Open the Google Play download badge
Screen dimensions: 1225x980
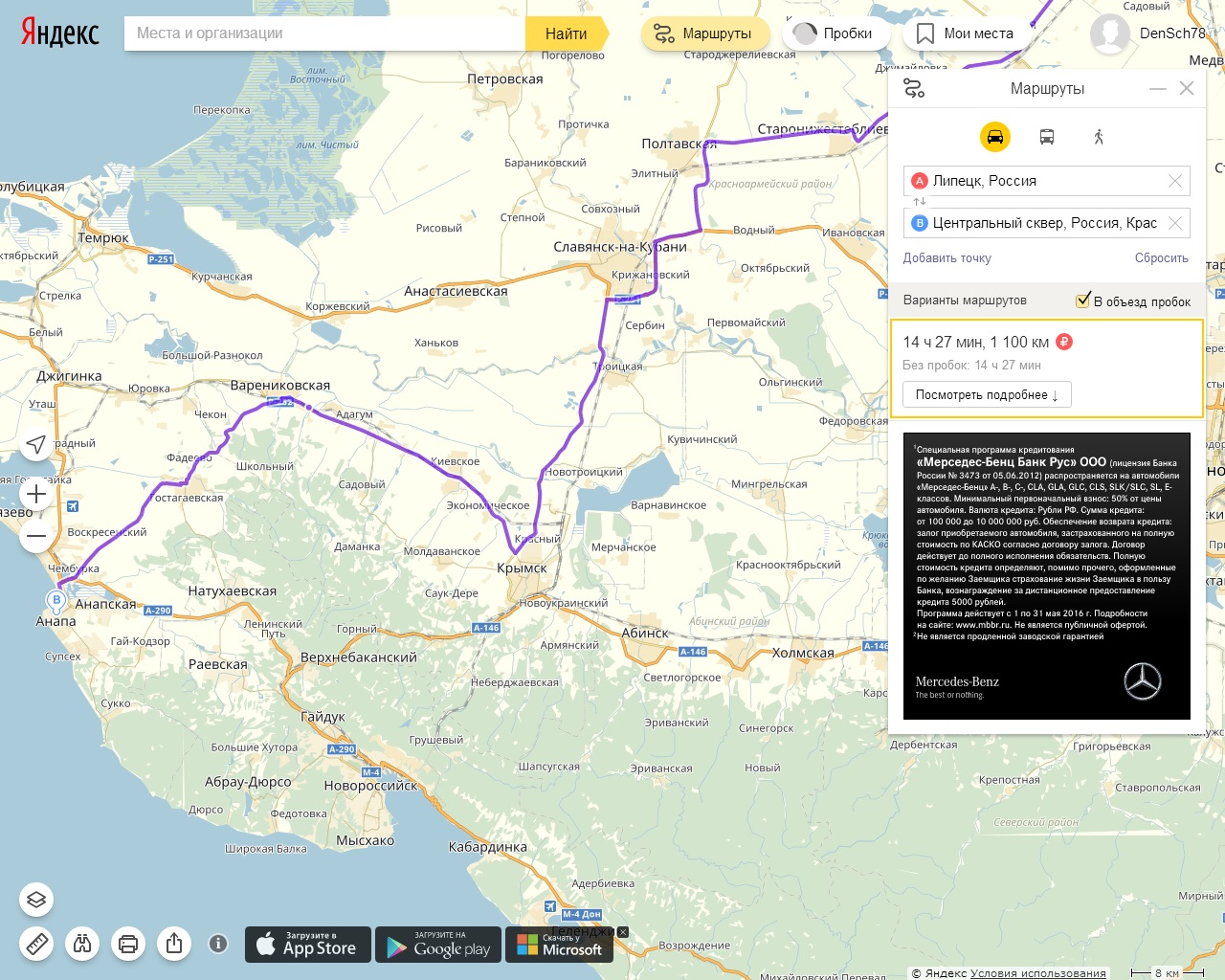pyautogui.click(x=438, y=945)
